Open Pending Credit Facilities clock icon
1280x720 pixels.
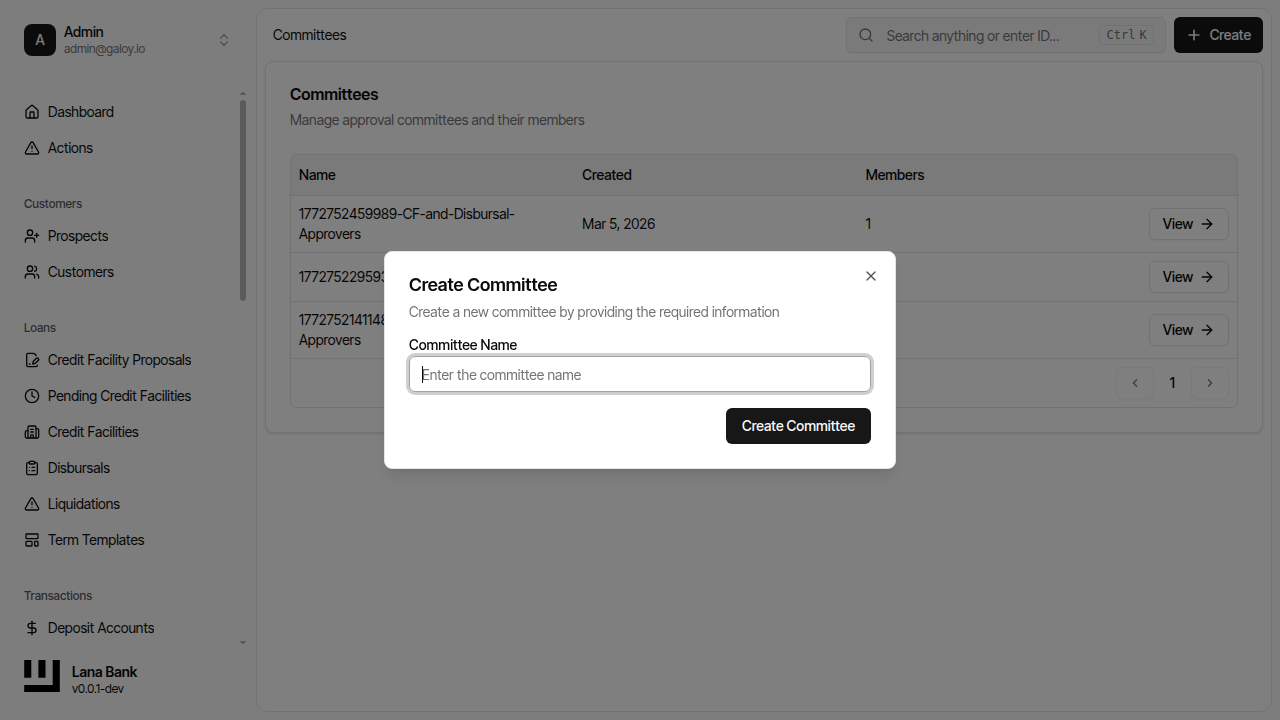click(x=31, y=395)
